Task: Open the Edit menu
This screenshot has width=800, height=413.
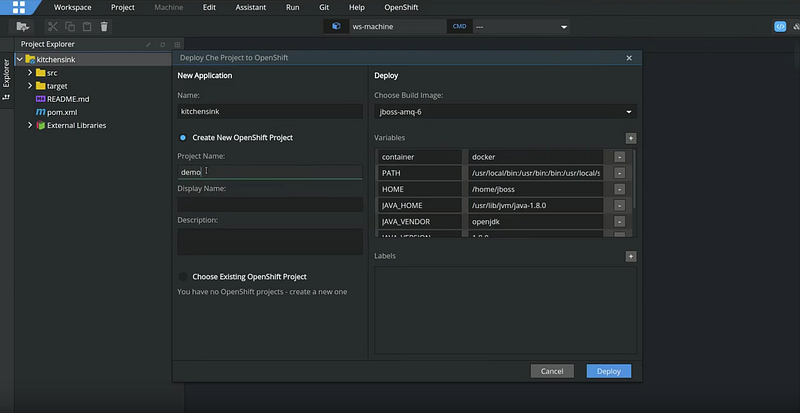Action: (209, 8)
